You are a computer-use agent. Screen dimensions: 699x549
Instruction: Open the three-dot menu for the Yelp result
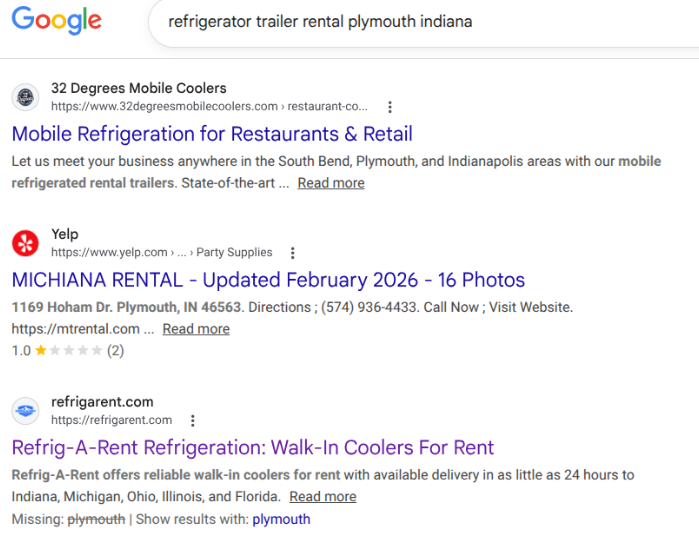(292, 253)
